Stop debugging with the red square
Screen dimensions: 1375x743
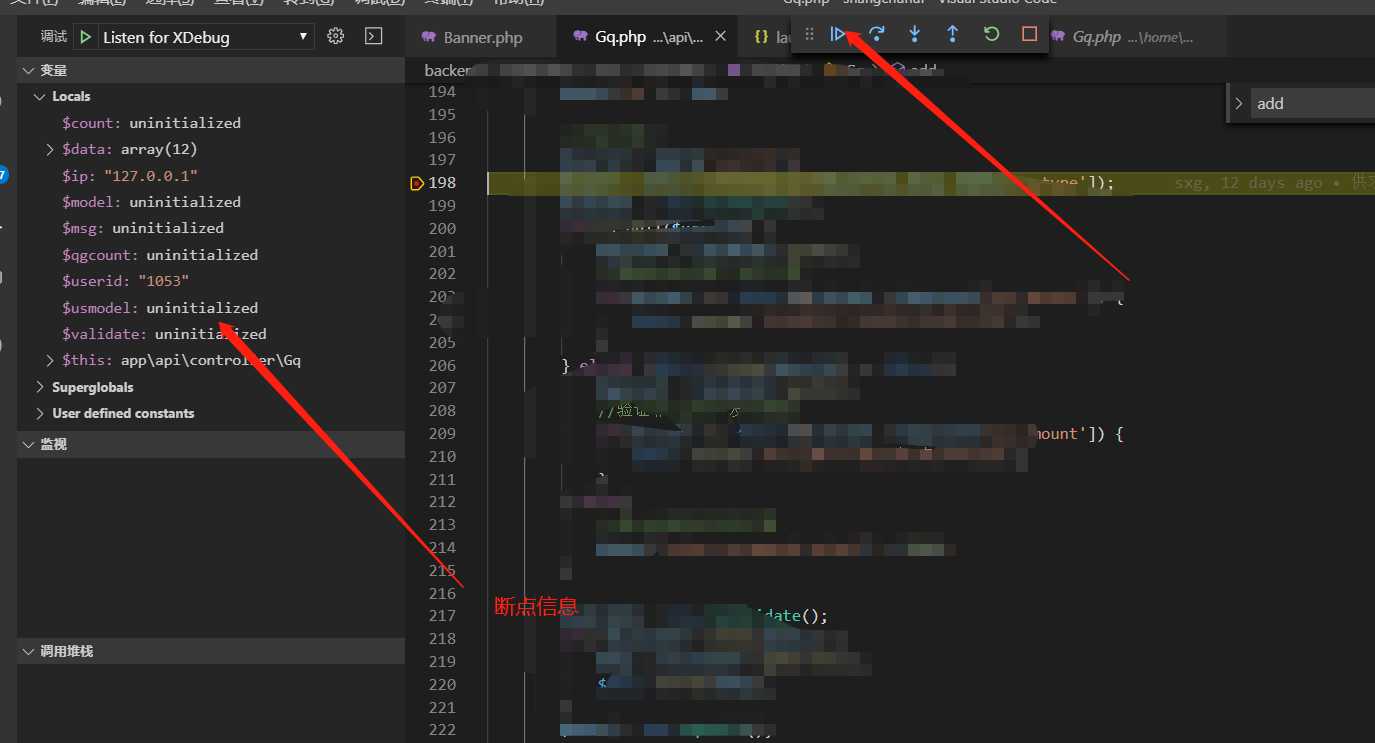(x=1029, y=34)
